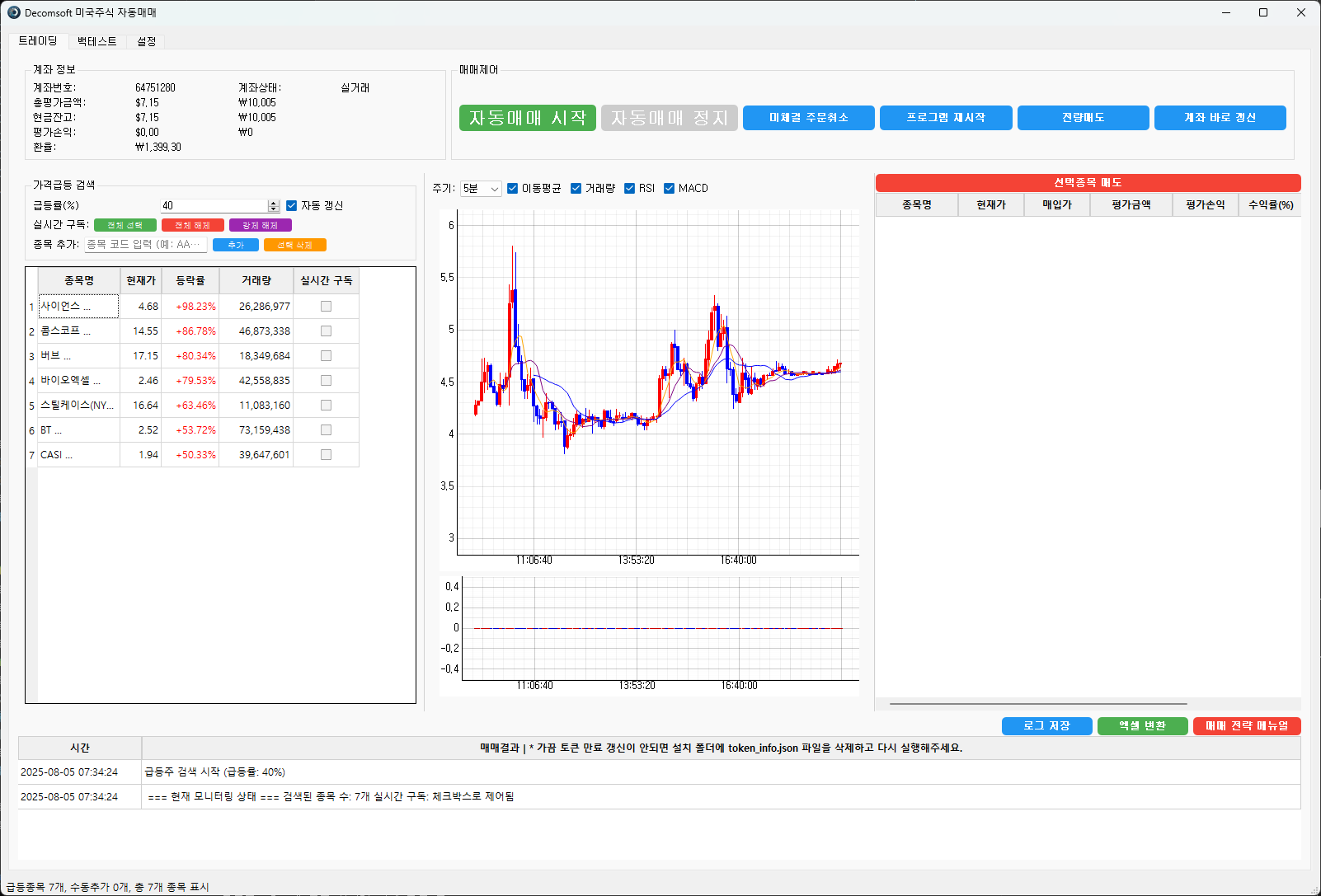This screenshot has width=1321, height=896.
Task: Select the 콤스코프 stock row name
Action: [x=78, y=331]
